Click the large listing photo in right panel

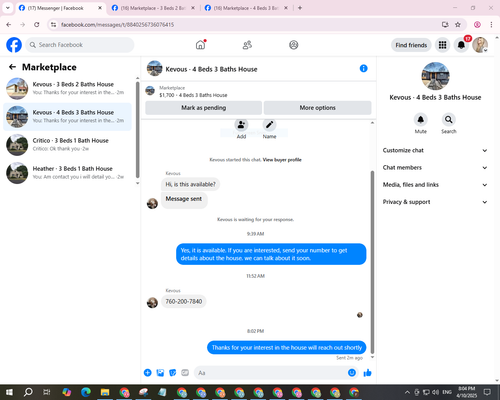pyautogui.click(x=435, y=76)
